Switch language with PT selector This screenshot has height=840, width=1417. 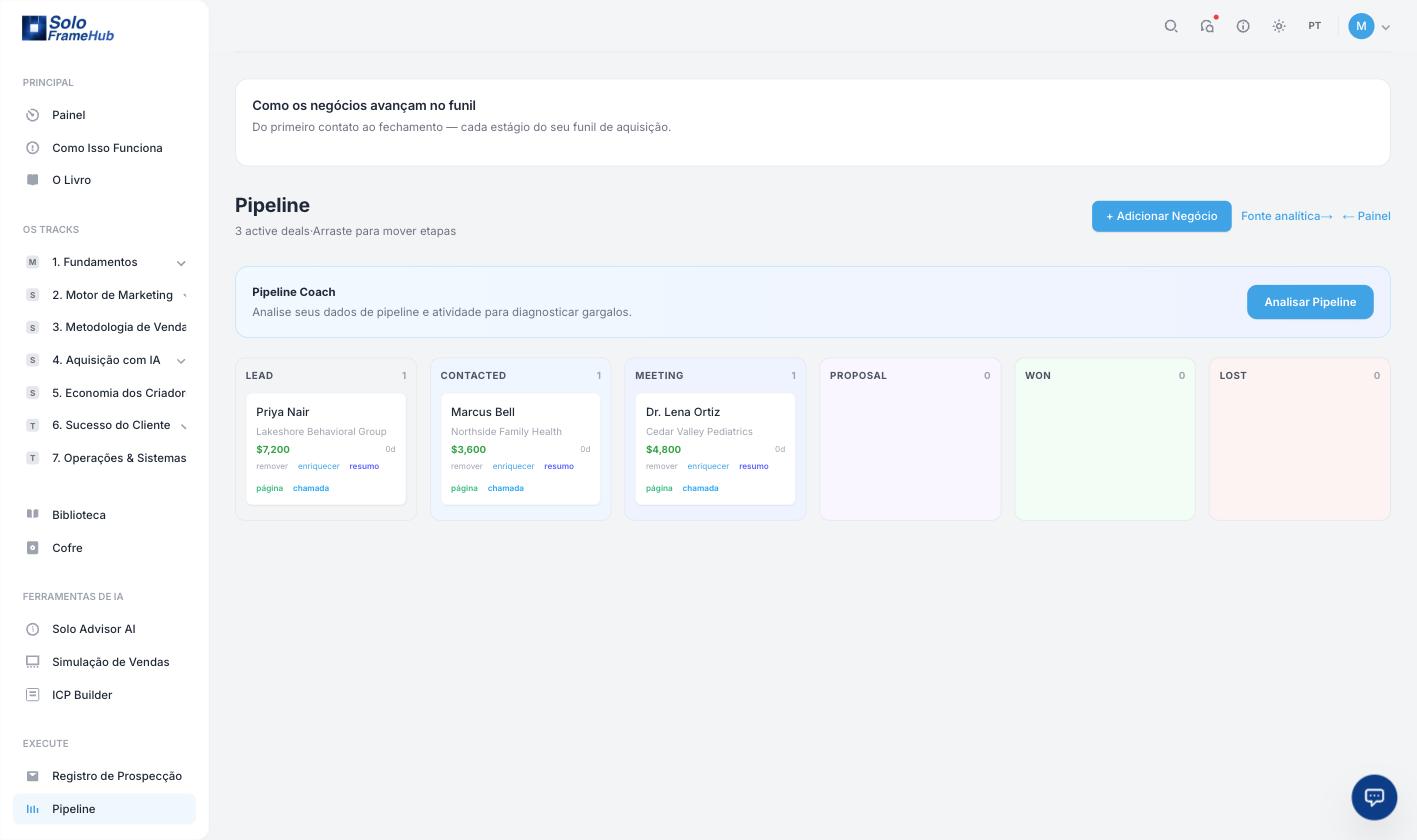click(x=1315, y=26)
